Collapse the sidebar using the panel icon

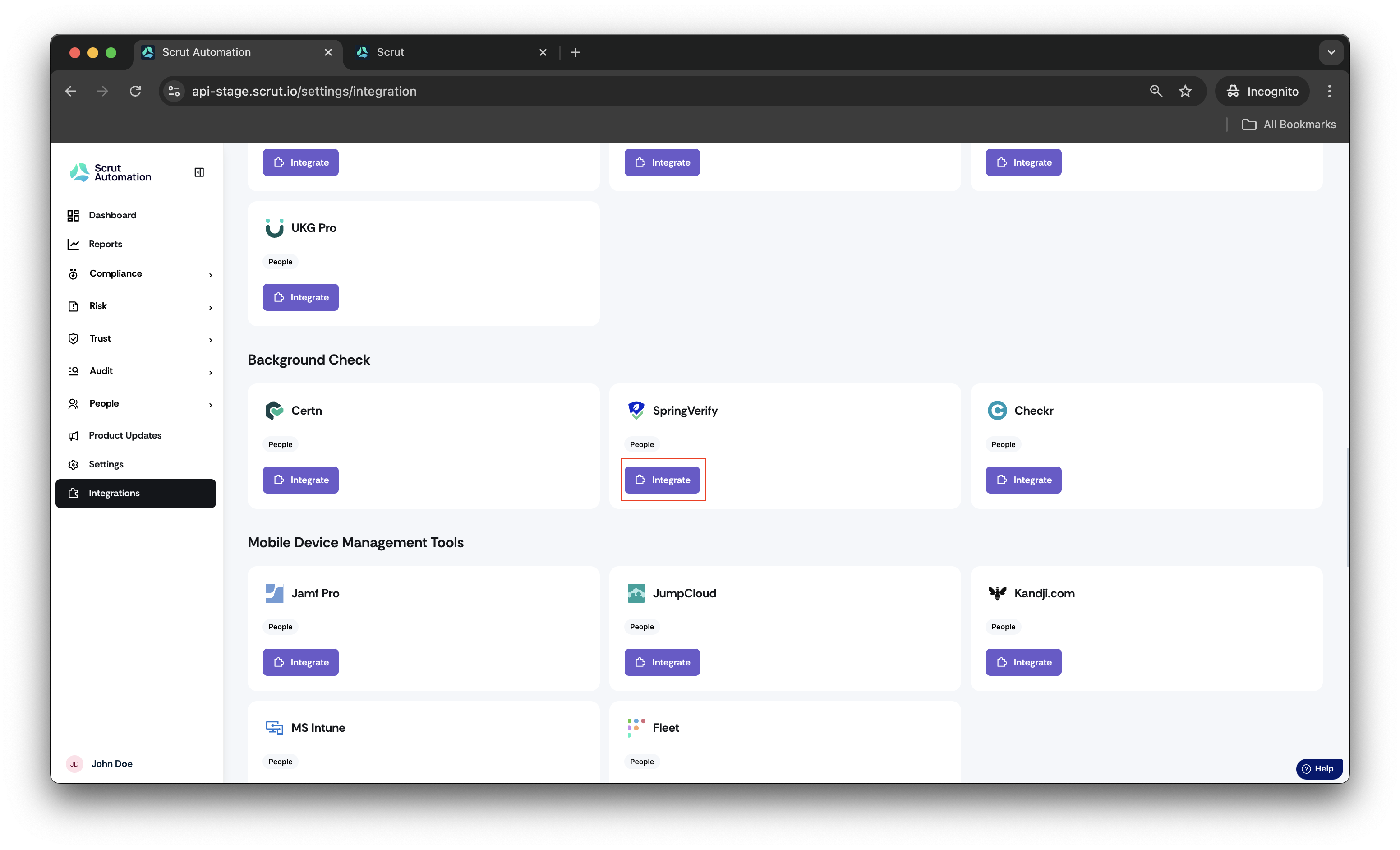click(x=199, y=172)
